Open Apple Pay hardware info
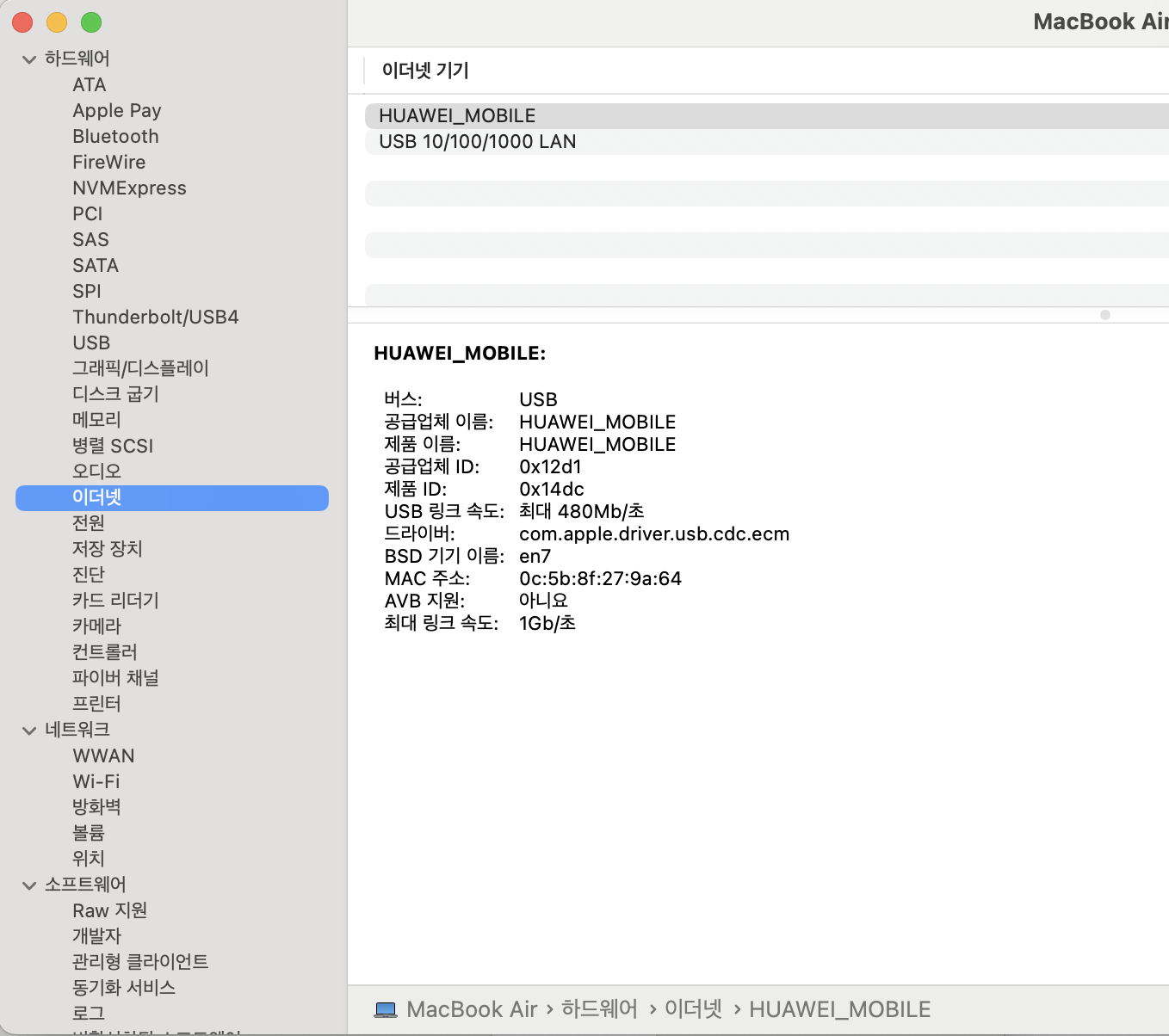This screenshot has width=1169, height=1036. point(117,111)
